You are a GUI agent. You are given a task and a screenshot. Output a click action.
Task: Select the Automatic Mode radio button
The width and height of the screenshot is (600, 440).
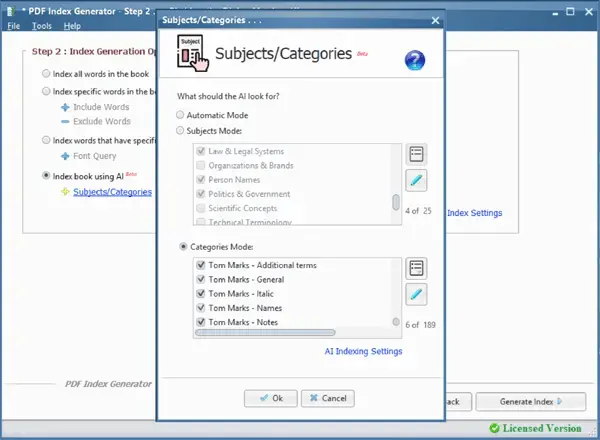point(180,115)
